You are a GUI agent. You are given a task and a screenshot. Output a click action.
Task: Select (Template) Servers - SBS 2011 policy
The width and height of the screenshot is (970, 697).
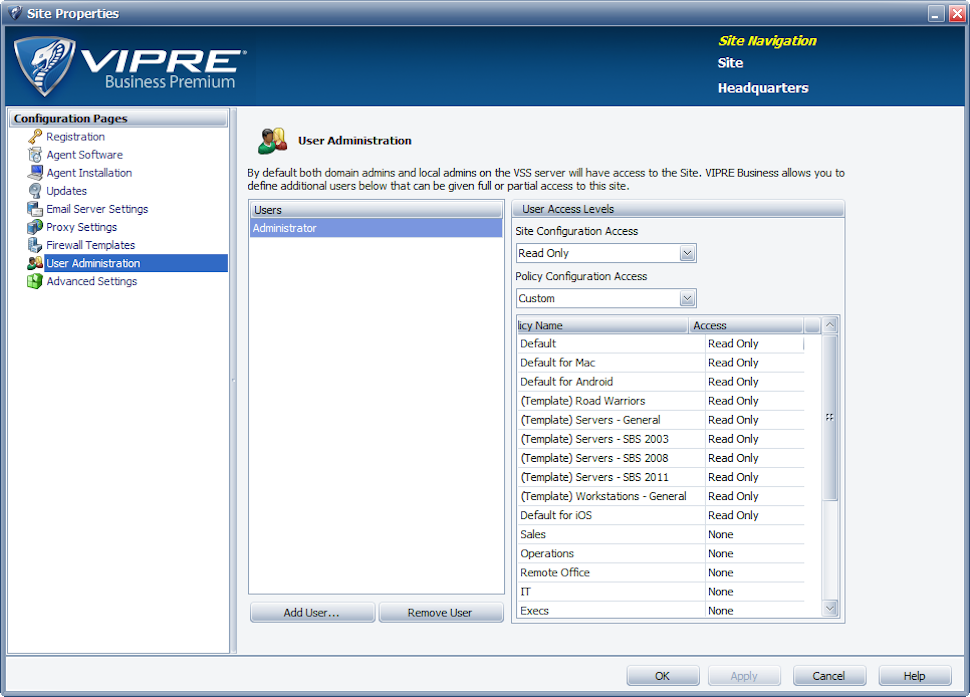(661, 477)
